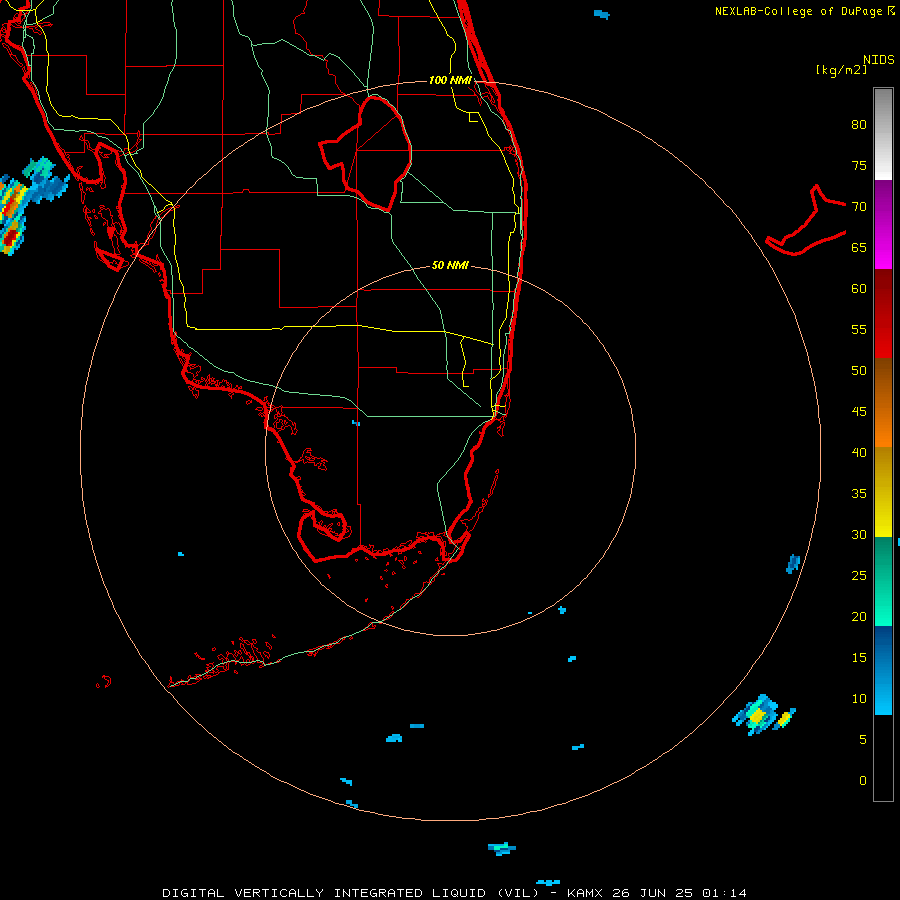The image size is (900, 900).
Task: Click the 45 value on the VIL scale
Action: click(859, 412)
